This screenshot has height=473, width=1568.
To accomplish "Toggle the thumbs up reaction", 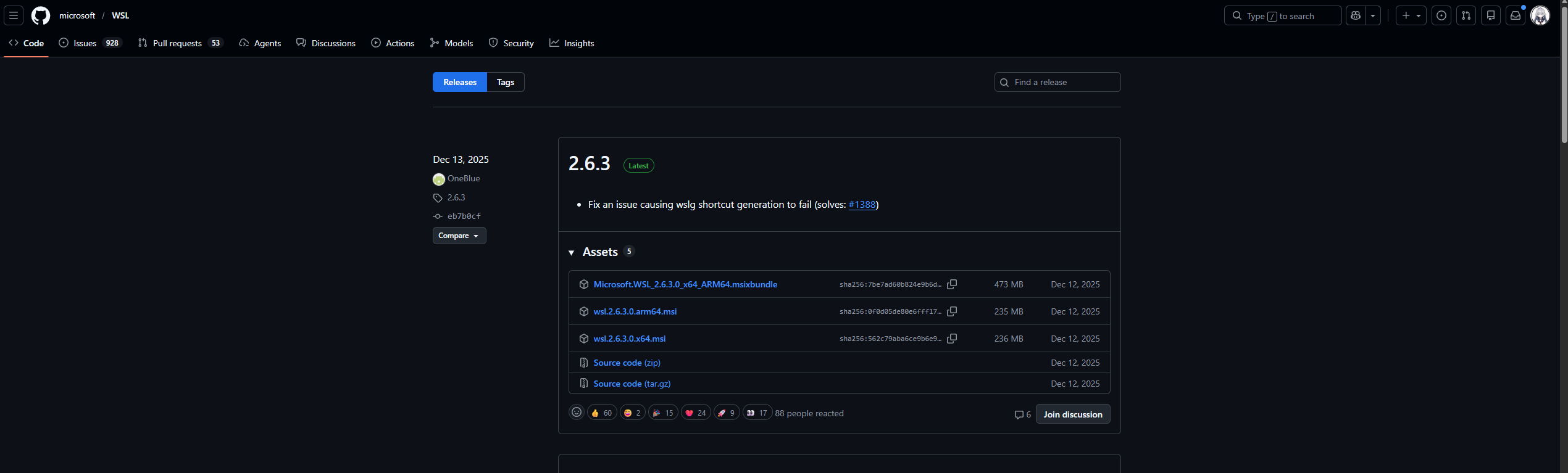I will pos(602,413).
